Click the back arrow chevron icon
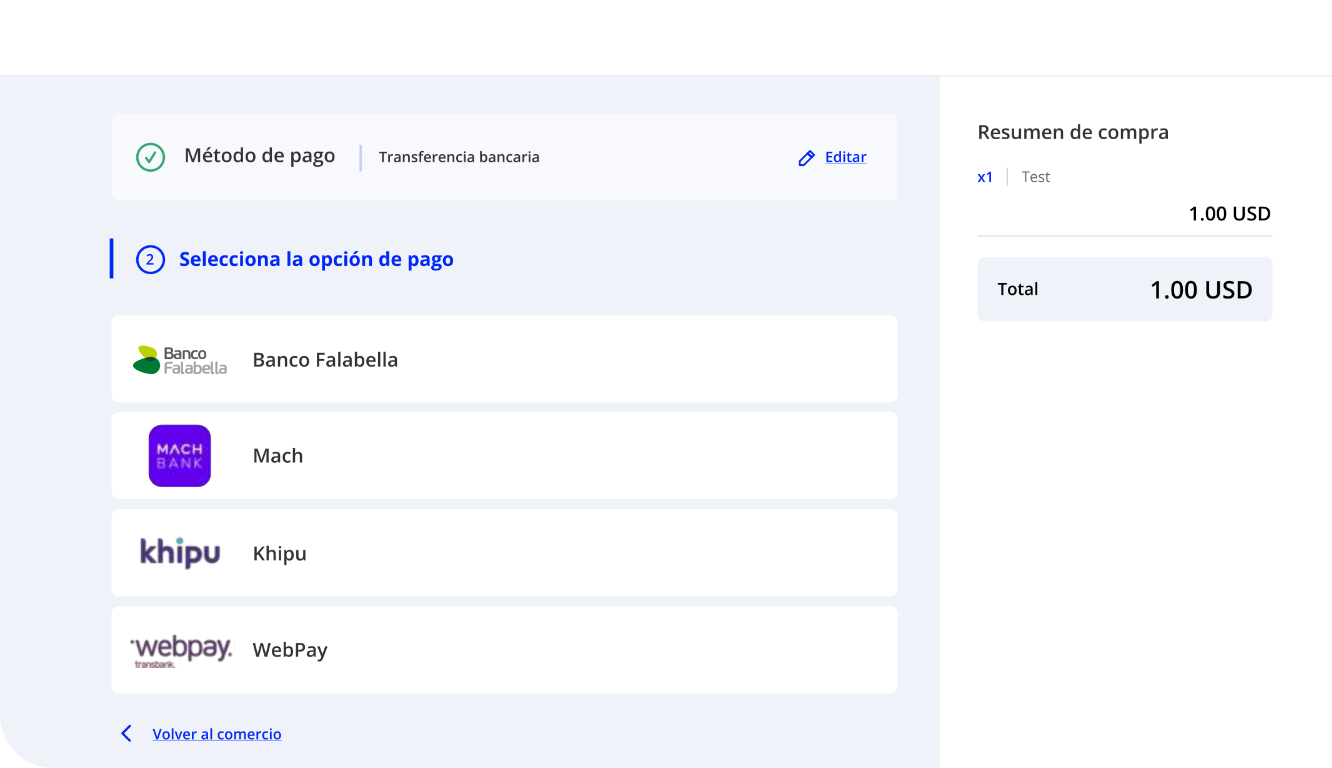Viewport: 1332px width, 768px height. tap(126, 734)
